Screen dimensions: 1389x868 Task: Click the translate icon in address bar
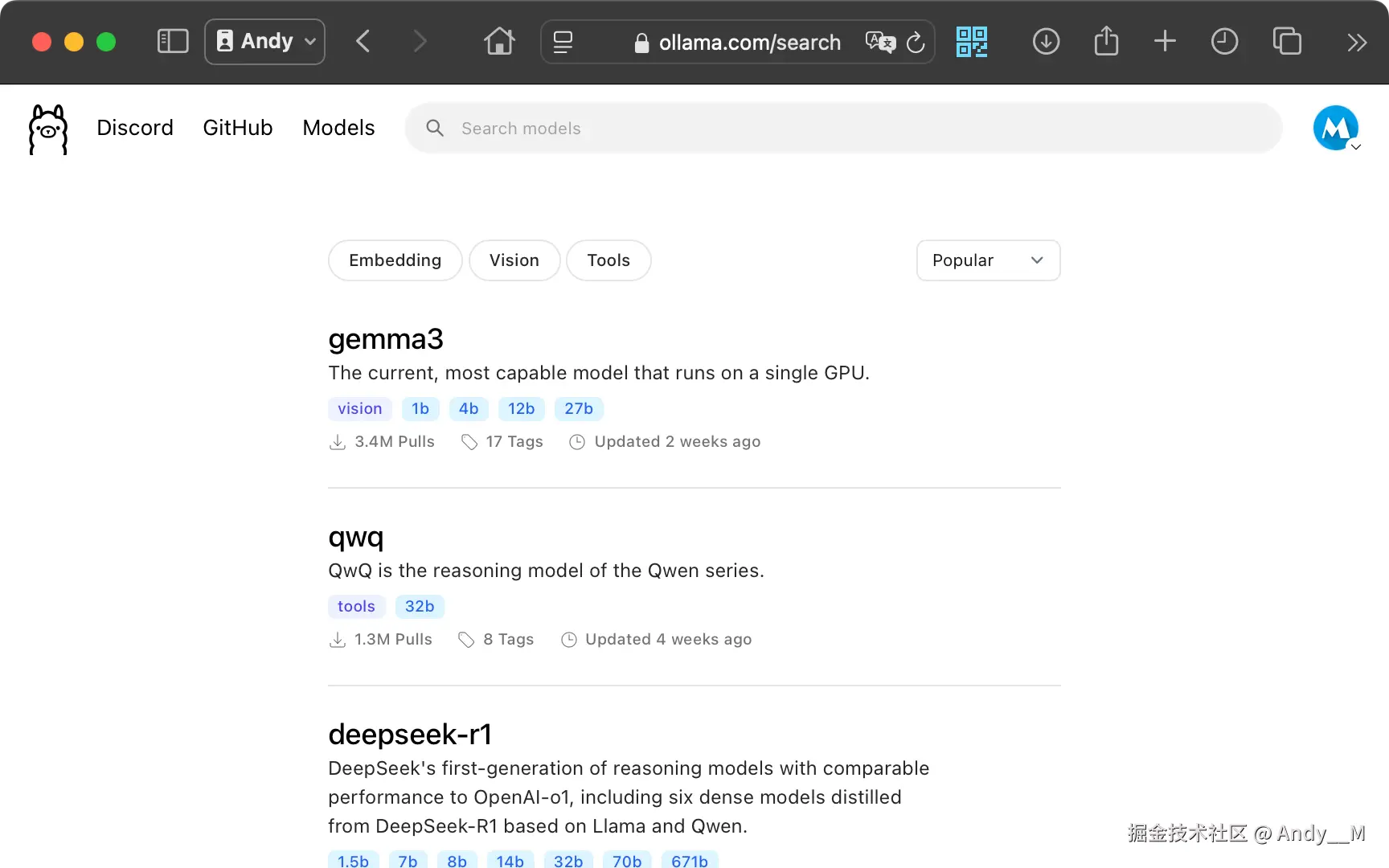point(879,42)
